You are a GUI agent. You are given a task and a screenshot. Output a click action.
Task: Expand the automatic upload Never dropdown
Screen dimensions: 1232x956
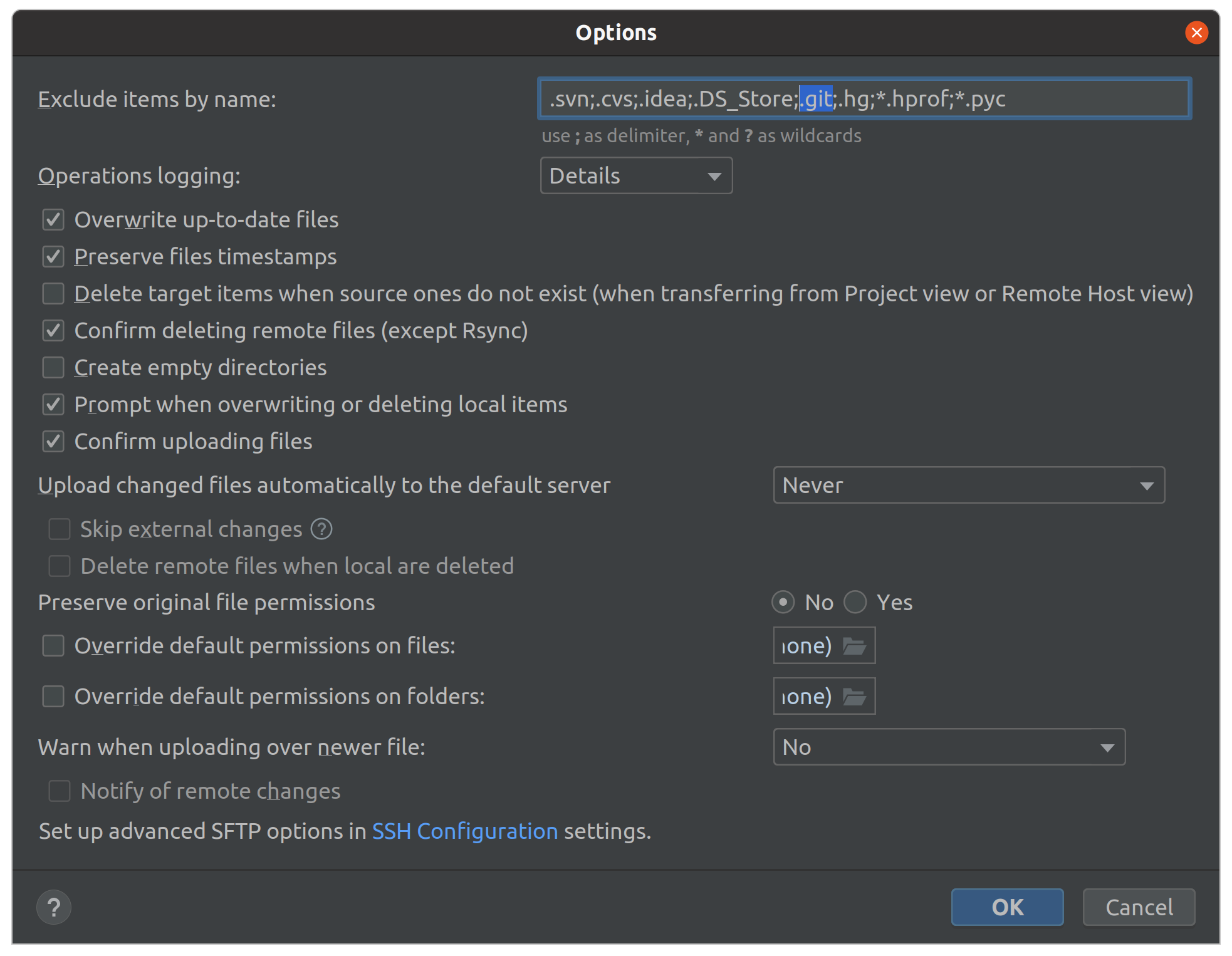968,486
